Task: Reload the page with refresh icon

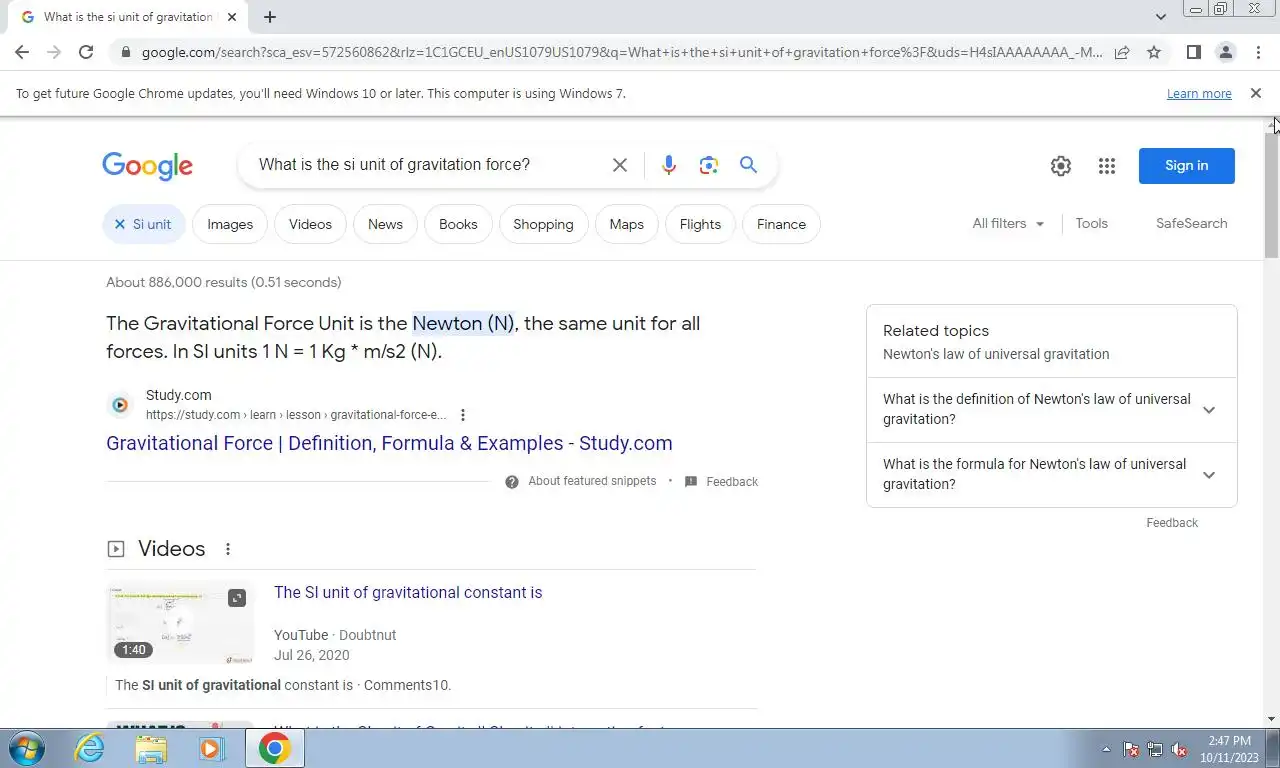Action: [86, 52]
